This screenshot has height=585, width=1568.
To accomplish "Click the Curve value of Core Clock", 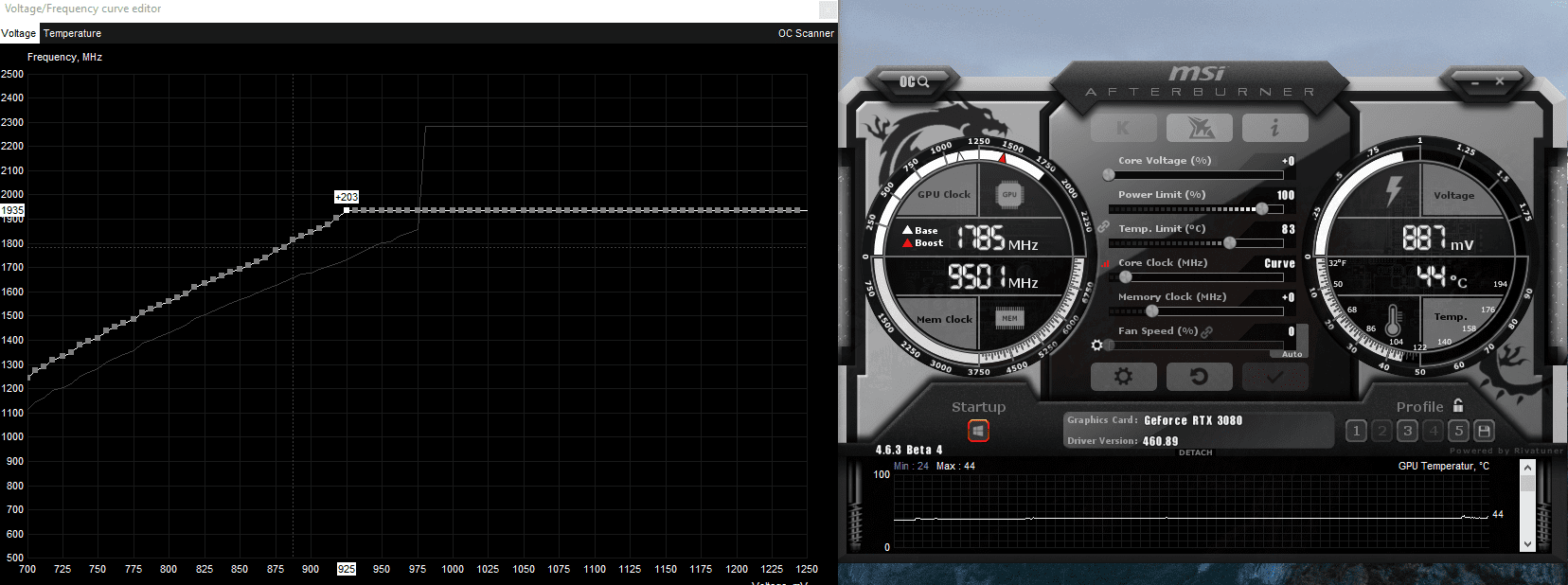I will tap(1279, 263).
